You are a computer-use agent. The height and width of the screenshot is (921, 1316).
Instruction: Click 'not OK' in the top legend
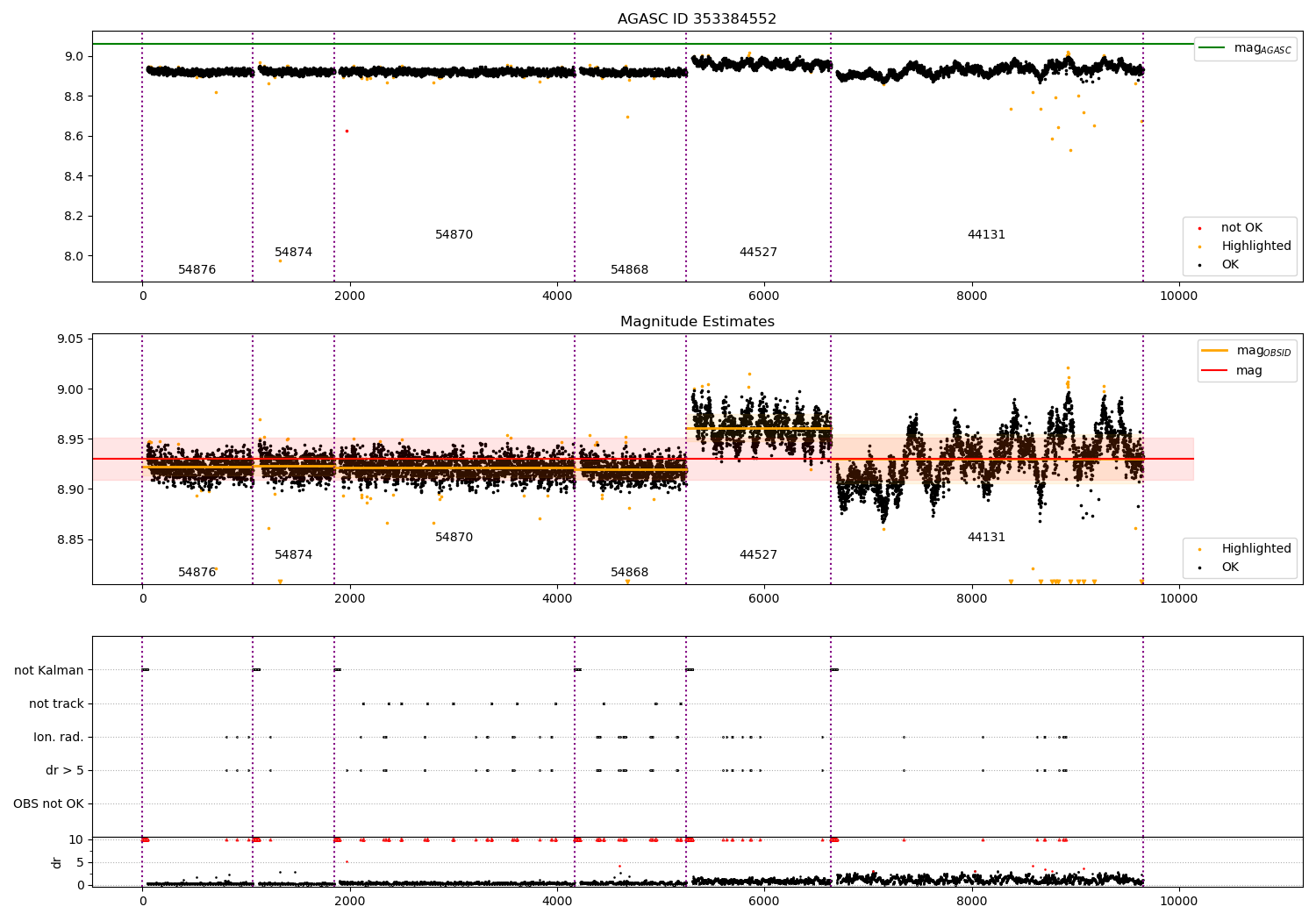click(1241, 227)
